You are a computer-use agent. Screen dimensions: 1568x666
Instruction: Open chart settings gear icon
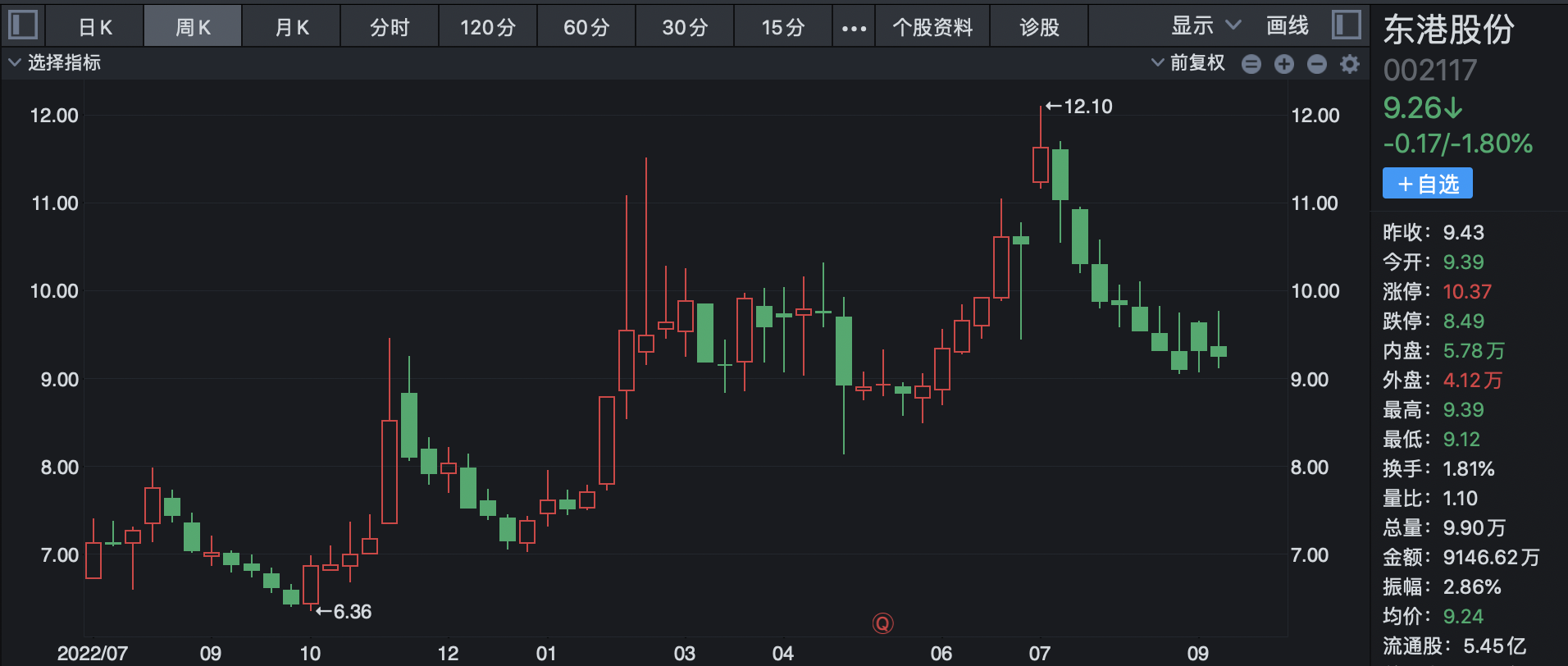tap(1350, 64)
